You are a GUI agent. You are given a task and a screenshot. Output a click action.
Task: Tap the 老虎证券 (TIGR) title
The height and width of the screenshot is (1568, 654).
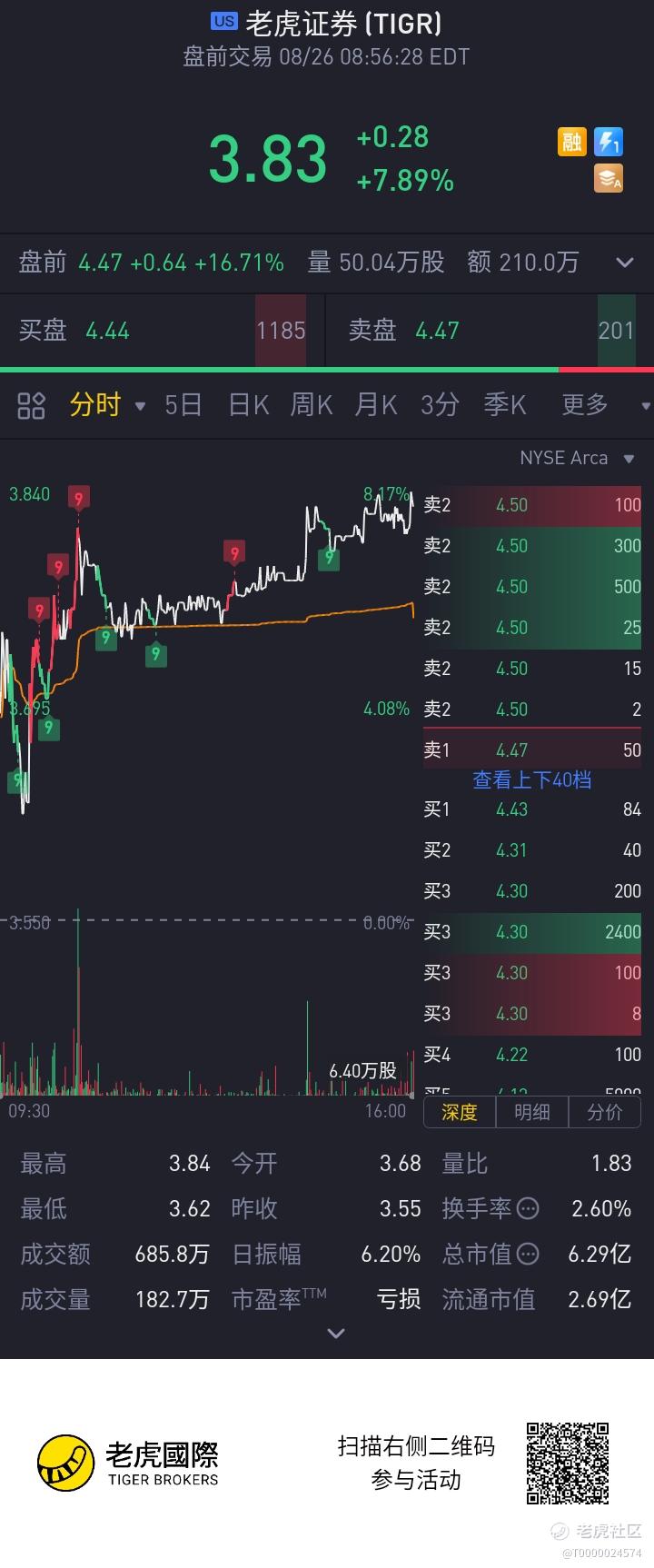pyautogui.click(x=343, y=24)
